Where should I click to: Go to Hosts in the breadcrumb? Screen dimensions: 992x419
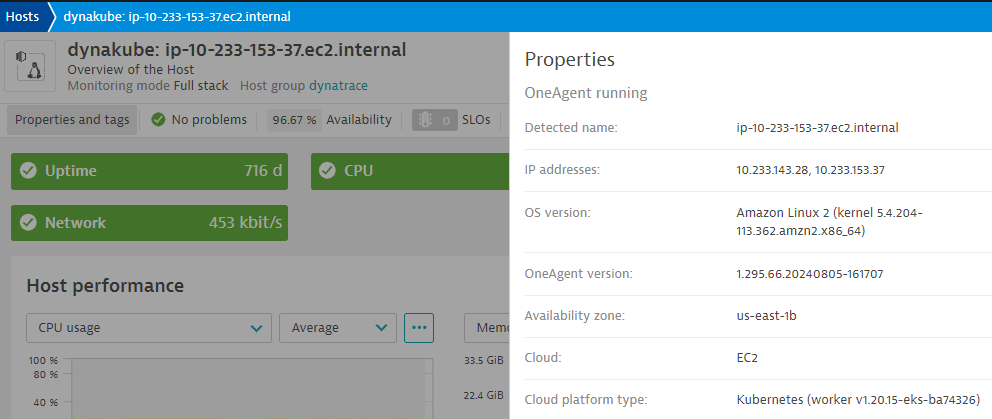pyautogui.click(x=22, y=16)
